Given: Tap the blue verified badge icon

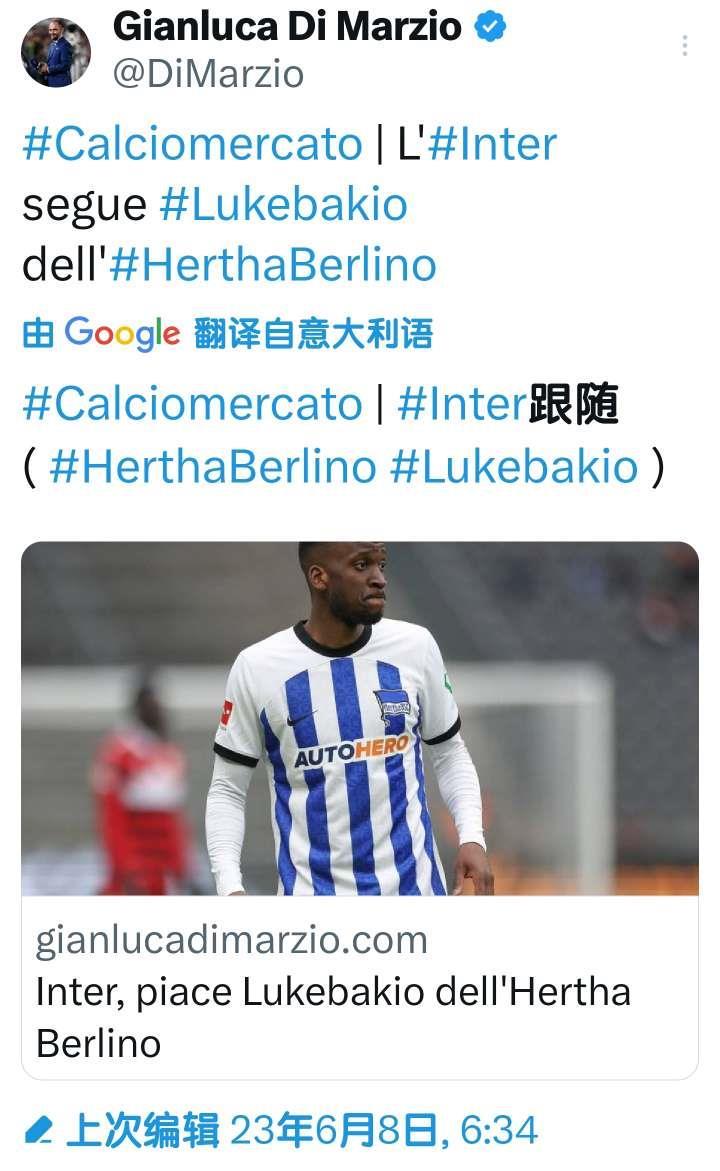Looking at the screenshot, I should click(491, 27).
